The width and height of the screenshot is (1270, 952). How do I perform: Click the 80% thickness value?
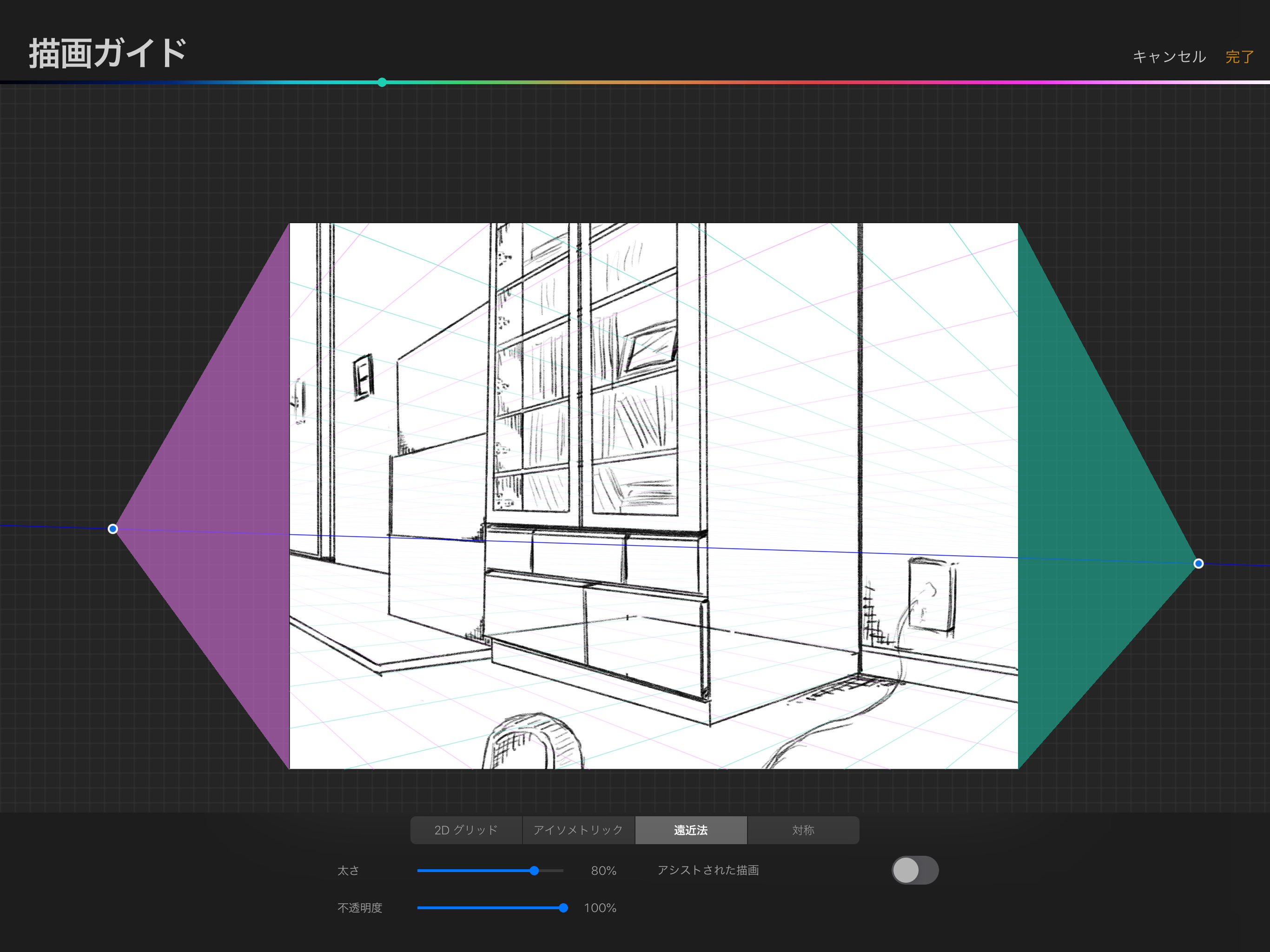[603, 871]
